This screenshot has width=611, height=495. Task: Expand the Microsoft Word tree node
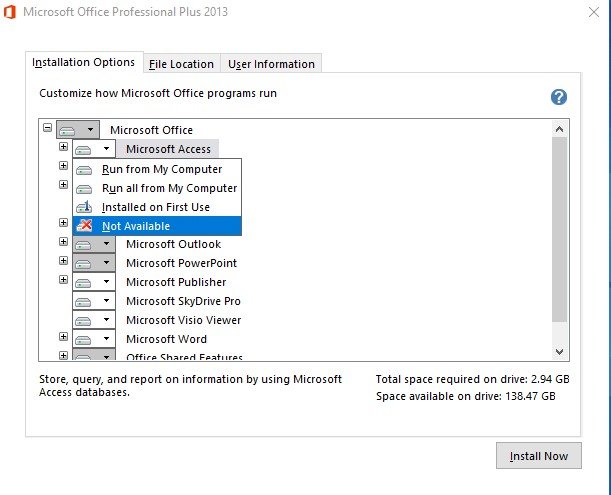pyautogui.click(x=63, y=337)
